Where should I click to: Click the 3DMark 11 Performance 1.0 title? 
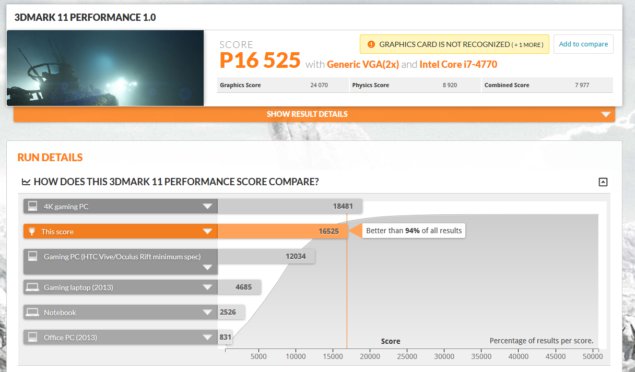[x=85, y=17]
